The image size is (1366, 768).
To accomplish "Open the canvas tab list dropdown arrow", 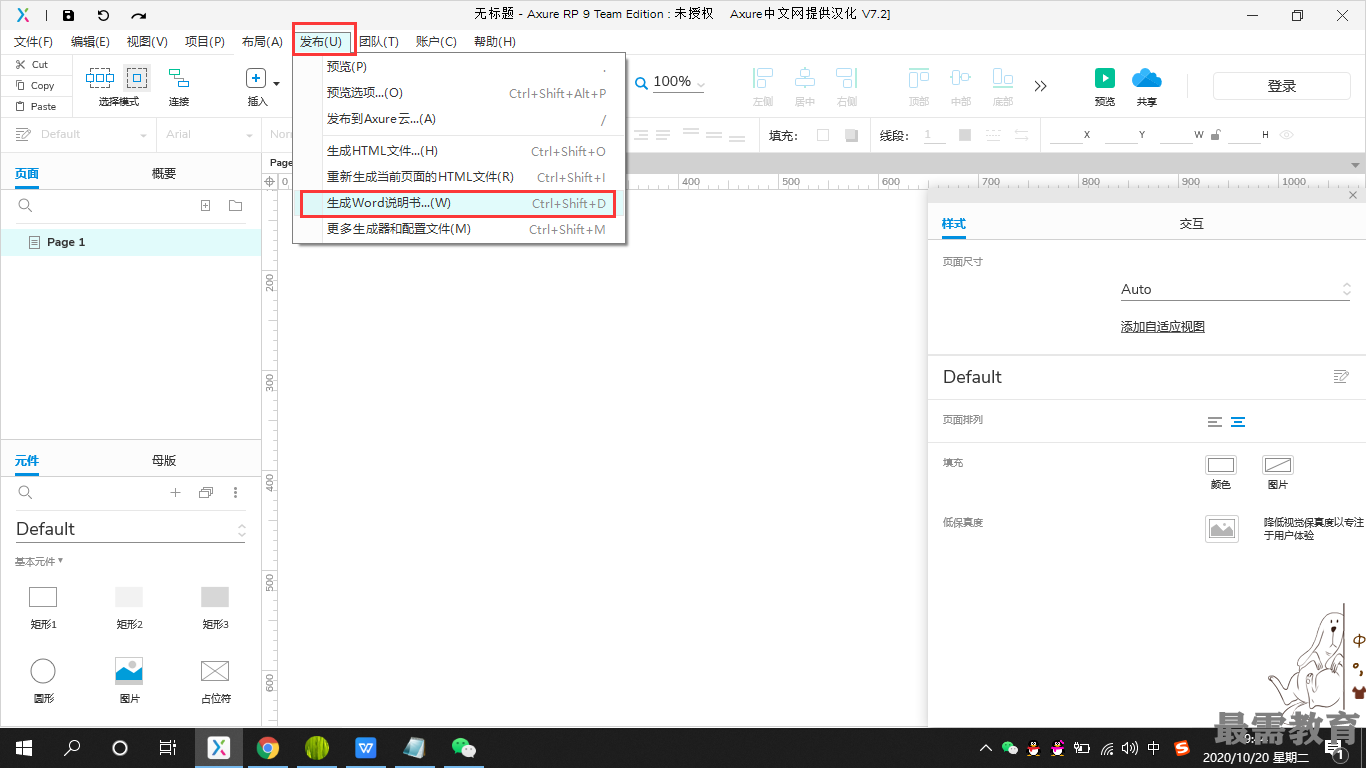I will 1356,164.
